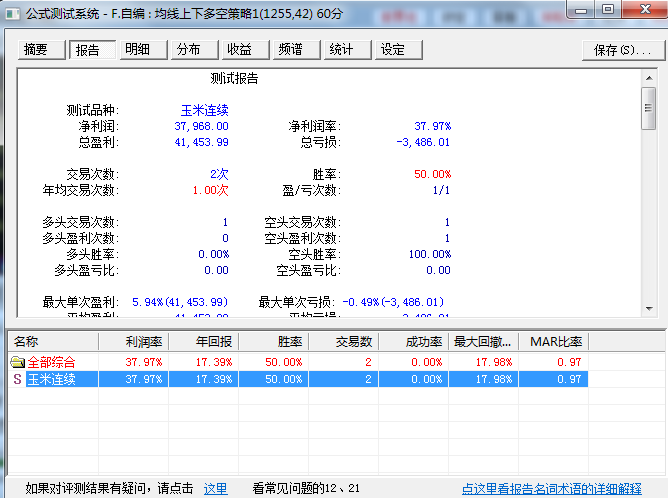Viewport: 668px width, 498px height.
Task: Open the 频谱 tab
Action: point(291,50)
